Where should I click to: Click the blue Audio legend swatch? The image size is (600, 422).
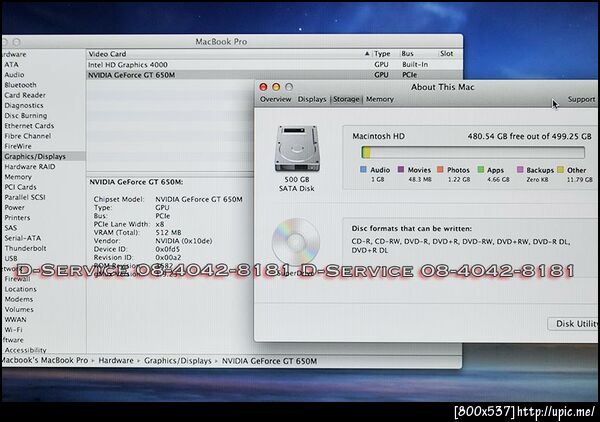coord(363,169)
